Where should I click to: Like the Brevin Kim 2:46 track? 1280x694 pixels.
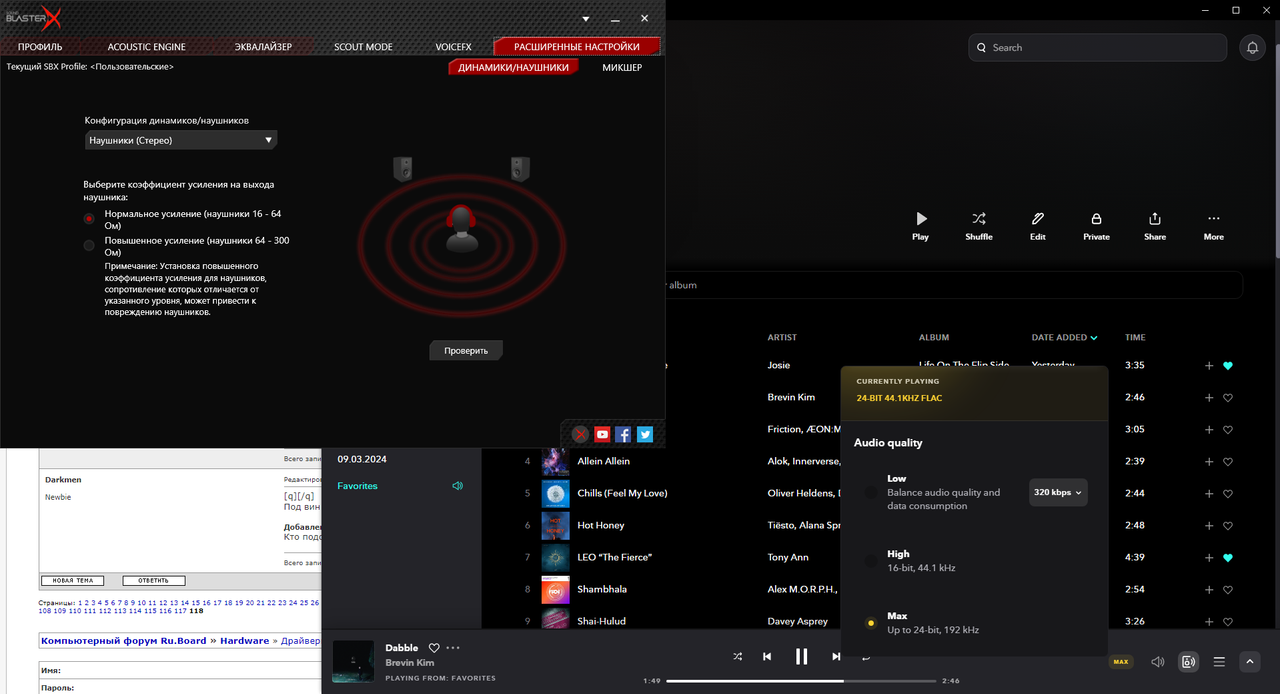(x=1228, y=398)
